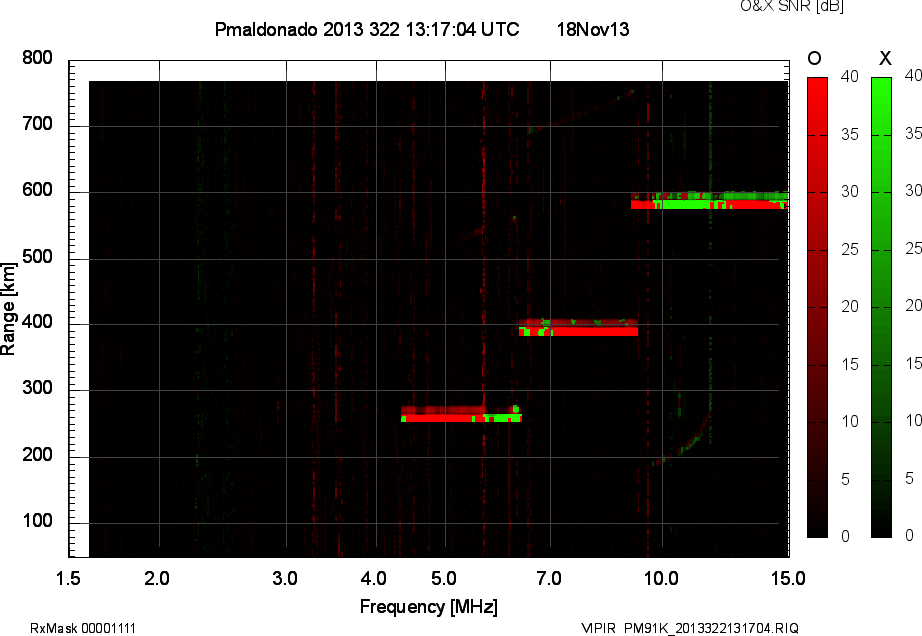Image resolution: width=922 pixels, height=636 pixels.
Task: Click the red O-mode color bar
Action: point(817,307)
